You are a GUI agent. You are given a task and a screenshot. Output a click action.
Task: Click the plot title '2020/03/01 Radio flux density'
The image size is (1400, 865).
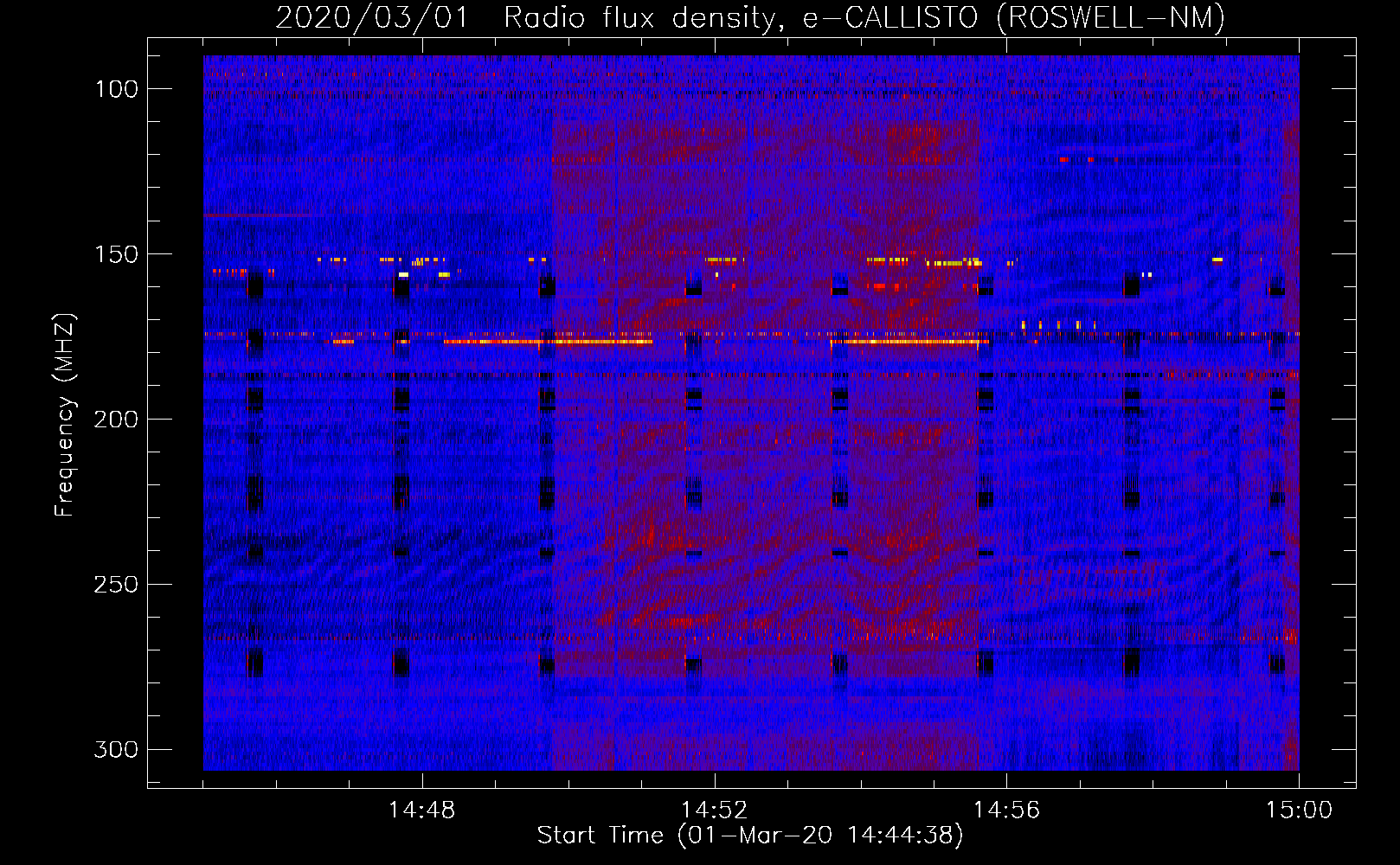[750, 17]
